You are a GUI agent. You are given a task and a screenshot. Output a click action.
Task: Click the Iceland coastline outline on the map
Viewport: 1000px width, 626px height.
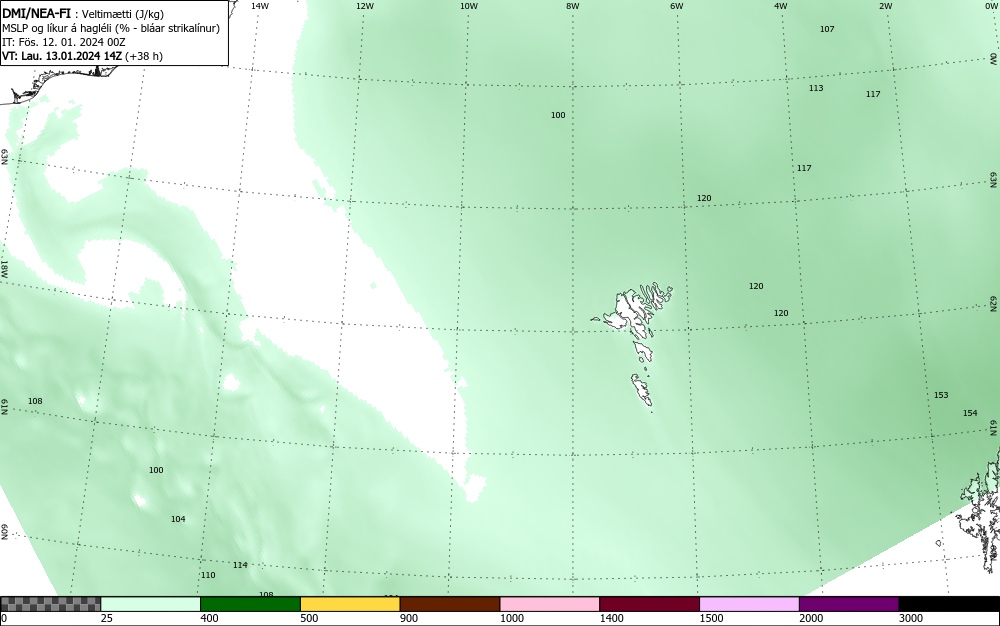tap(61, 83)
